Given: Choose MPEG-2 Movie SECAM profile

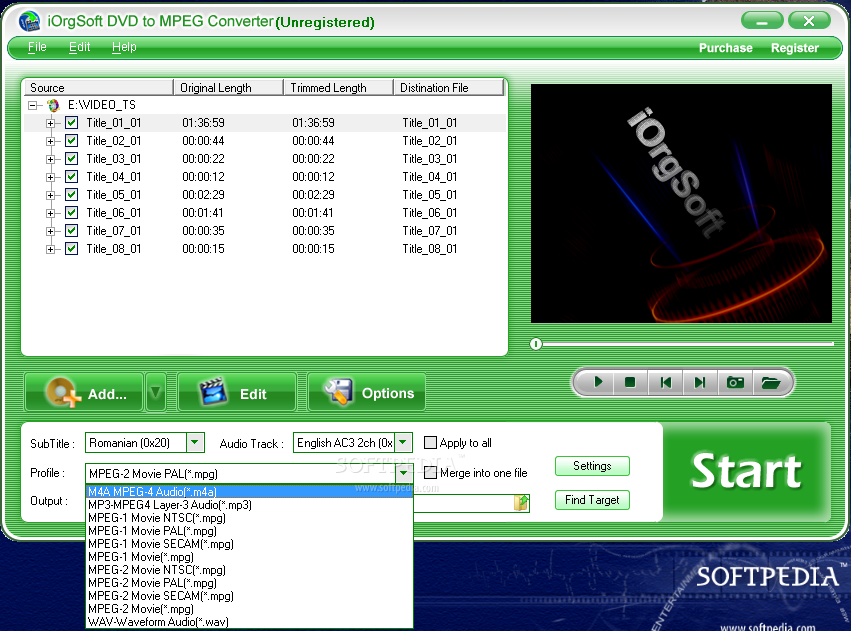Looking at the screenshot, I should point(250,596).
